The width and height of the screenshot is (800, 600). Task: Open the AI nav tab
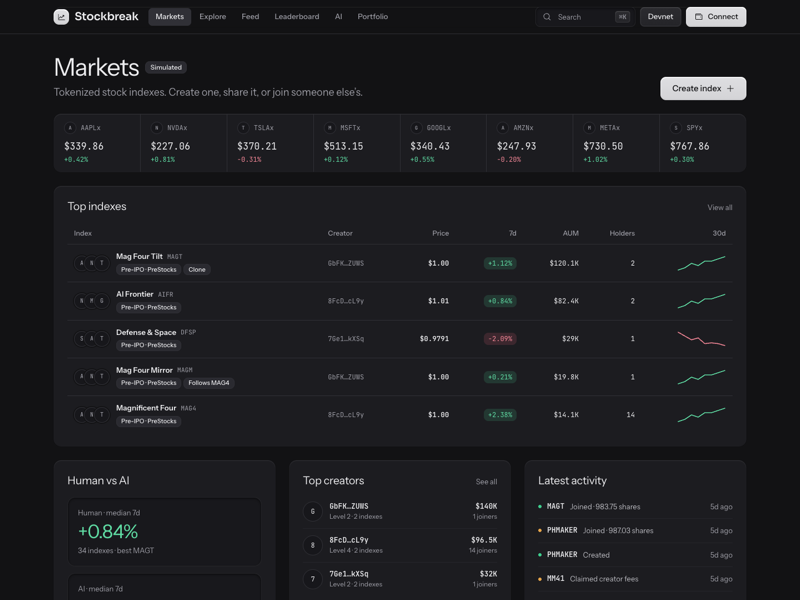[338, 17]
